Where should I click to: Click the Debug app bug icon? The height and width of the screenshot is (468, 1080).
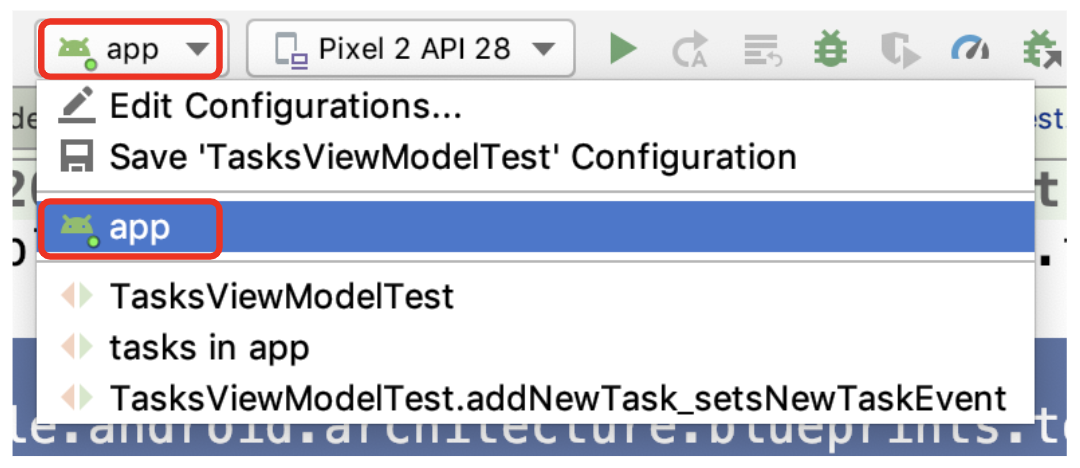pos(829,48)
